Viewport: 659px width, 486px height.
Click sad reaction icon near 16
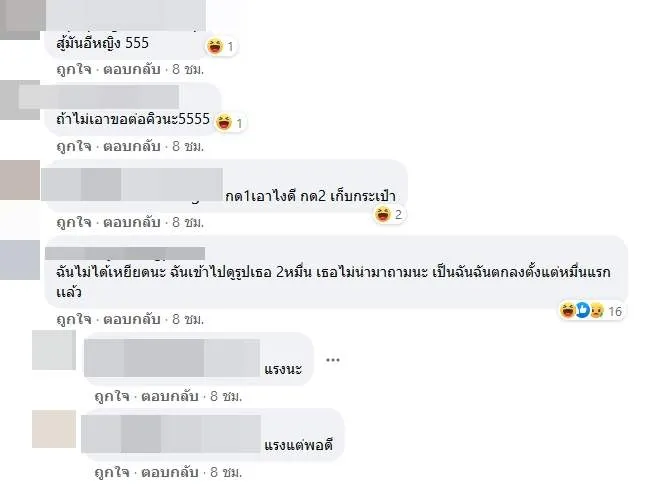coord(596,311)
